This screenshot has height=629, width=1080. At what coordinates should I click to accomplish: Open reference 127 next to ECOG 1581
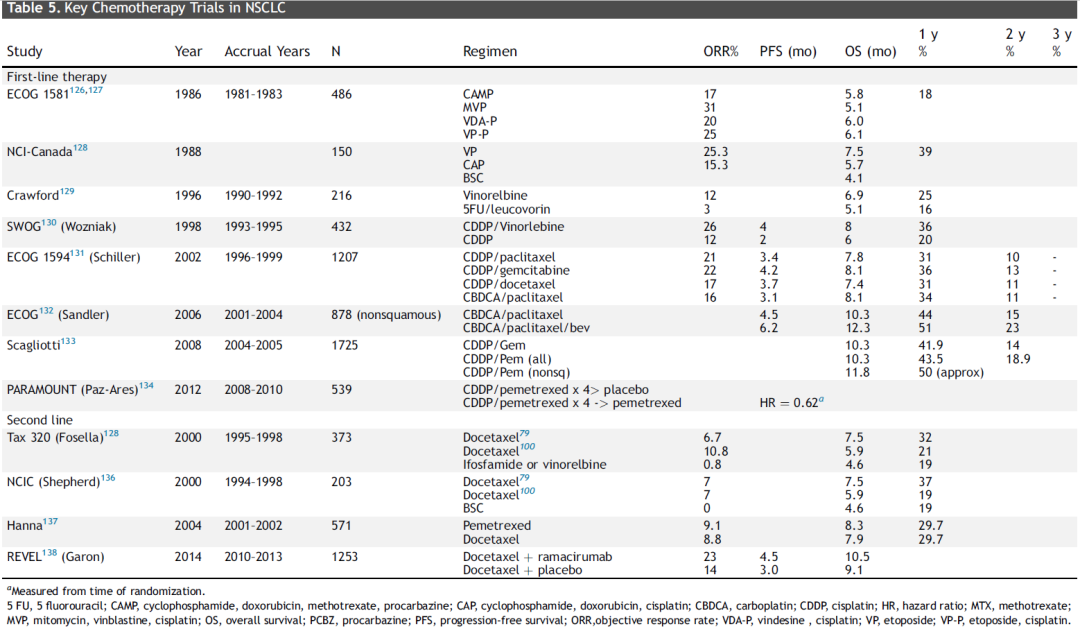point(95,90)
